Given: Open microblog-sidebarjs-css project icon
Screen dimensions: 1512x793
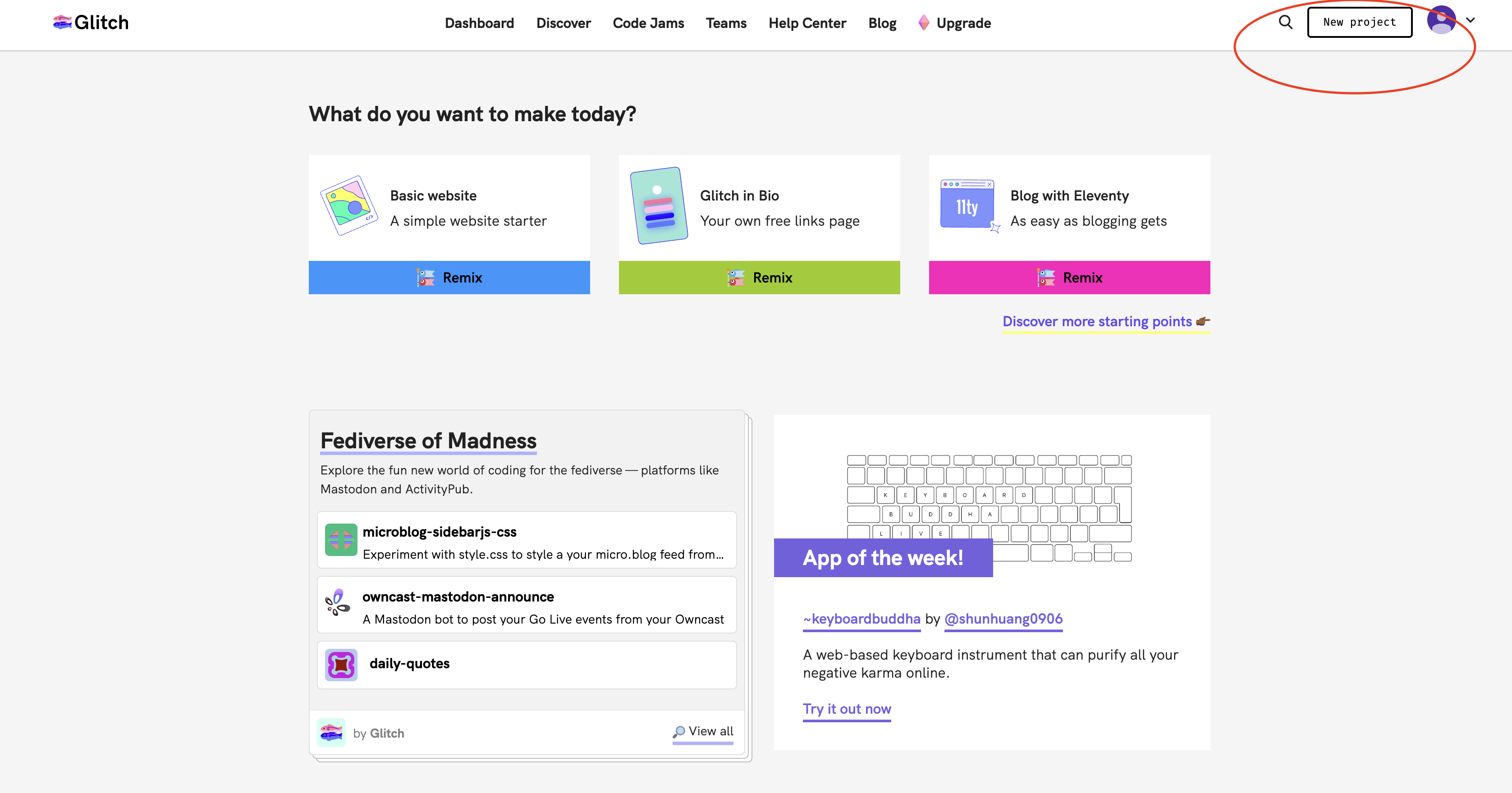Looking at the screenshot, I should 341,539.
